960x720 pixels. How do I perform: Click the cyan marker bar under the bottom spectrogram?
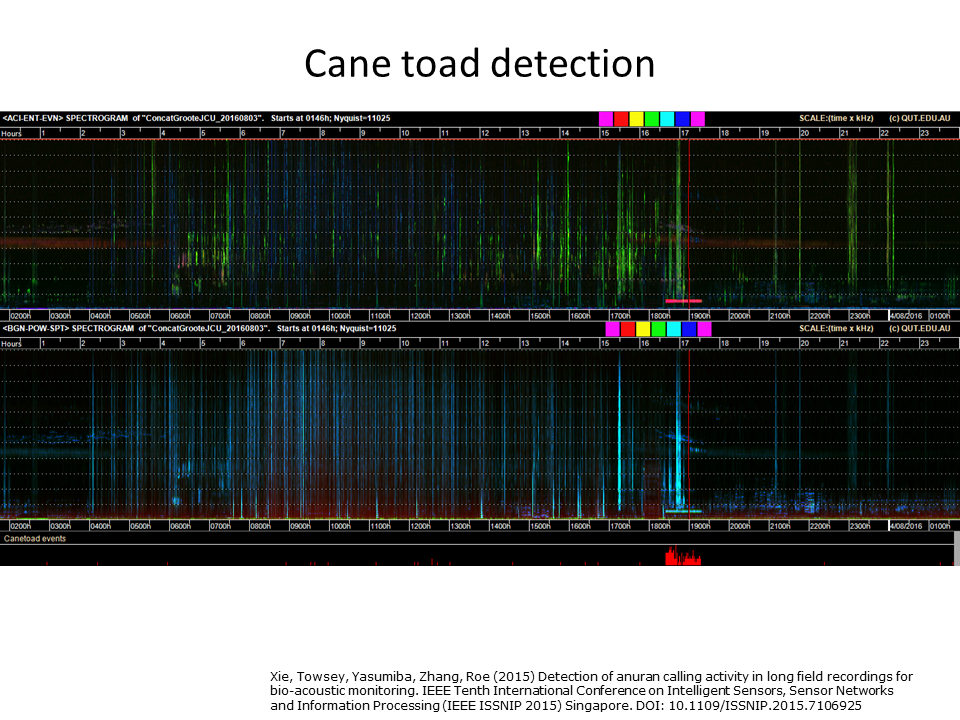(x=683, y=511)
